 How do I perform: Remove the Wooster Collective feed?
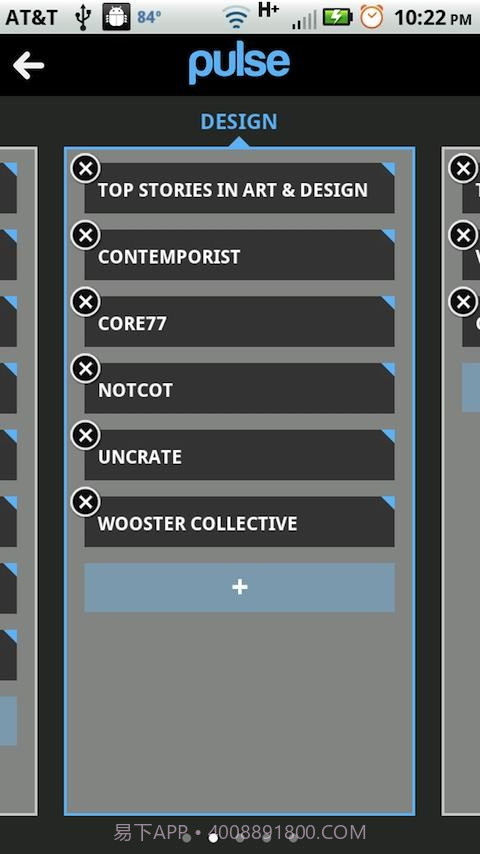[x=86, y=502]
